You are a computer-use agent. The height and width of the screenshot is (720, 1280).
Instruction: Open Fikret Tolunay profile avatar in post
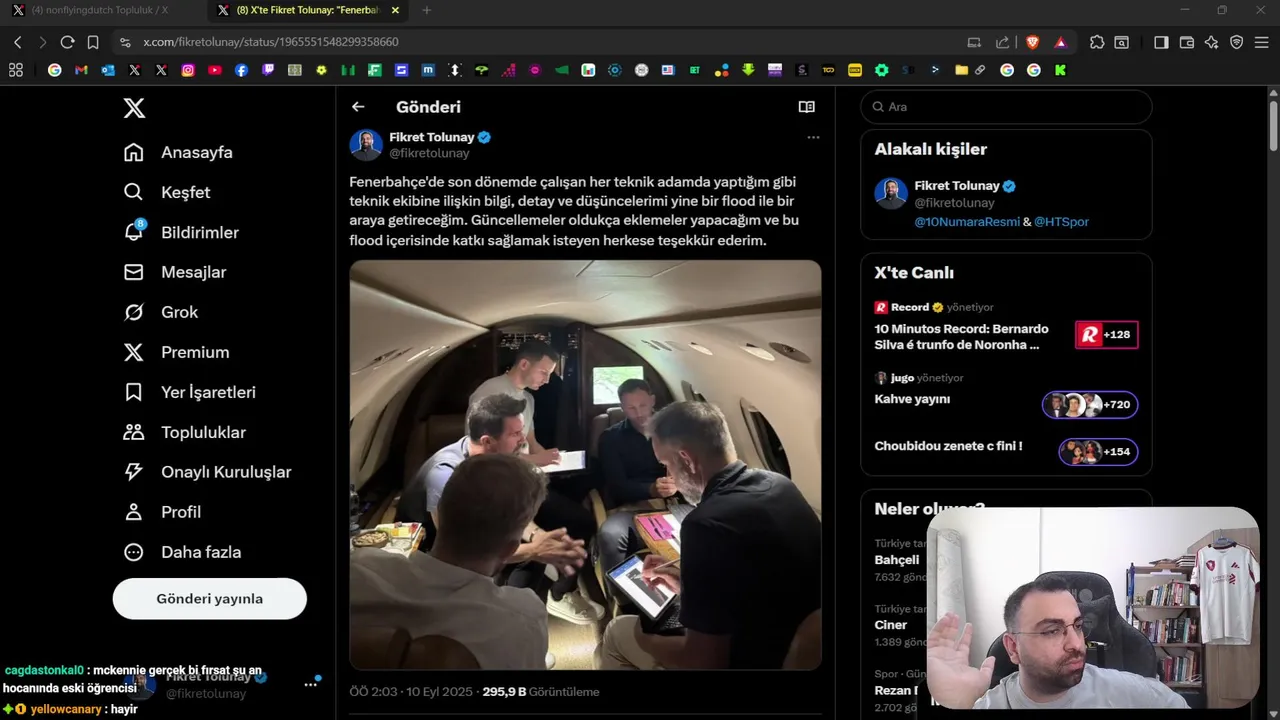click(366, 145)
